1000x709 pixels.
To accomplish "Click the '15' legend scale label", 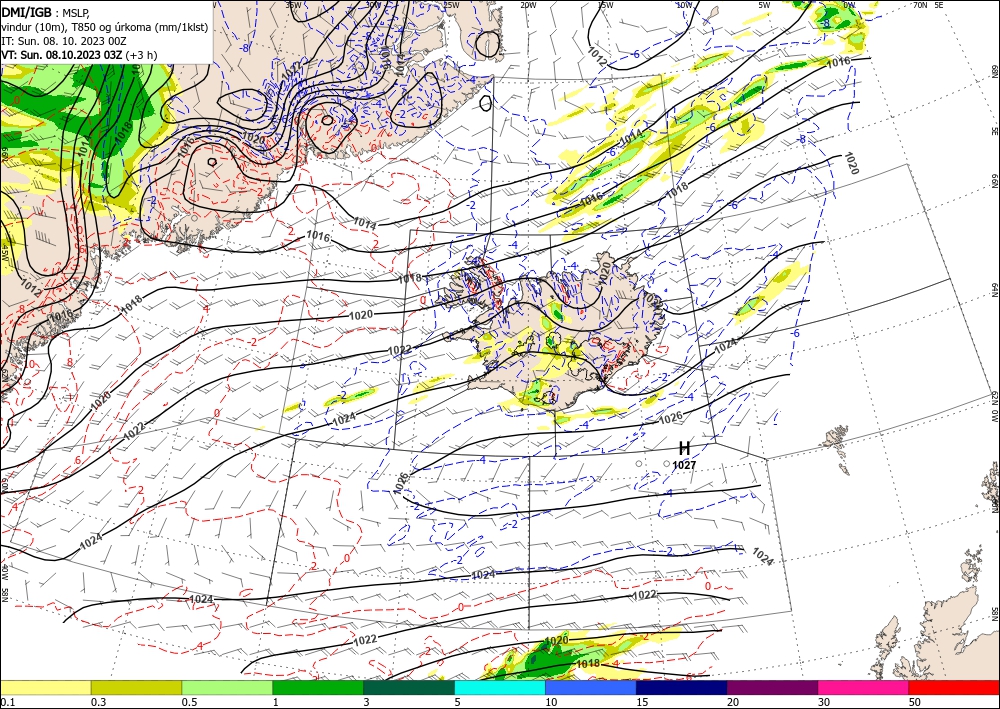I will pos(642,702).
